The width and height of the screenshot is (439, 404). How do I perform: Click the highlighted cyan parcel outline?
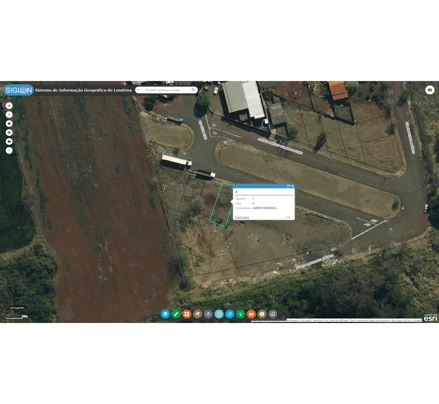tap(221, 205)
